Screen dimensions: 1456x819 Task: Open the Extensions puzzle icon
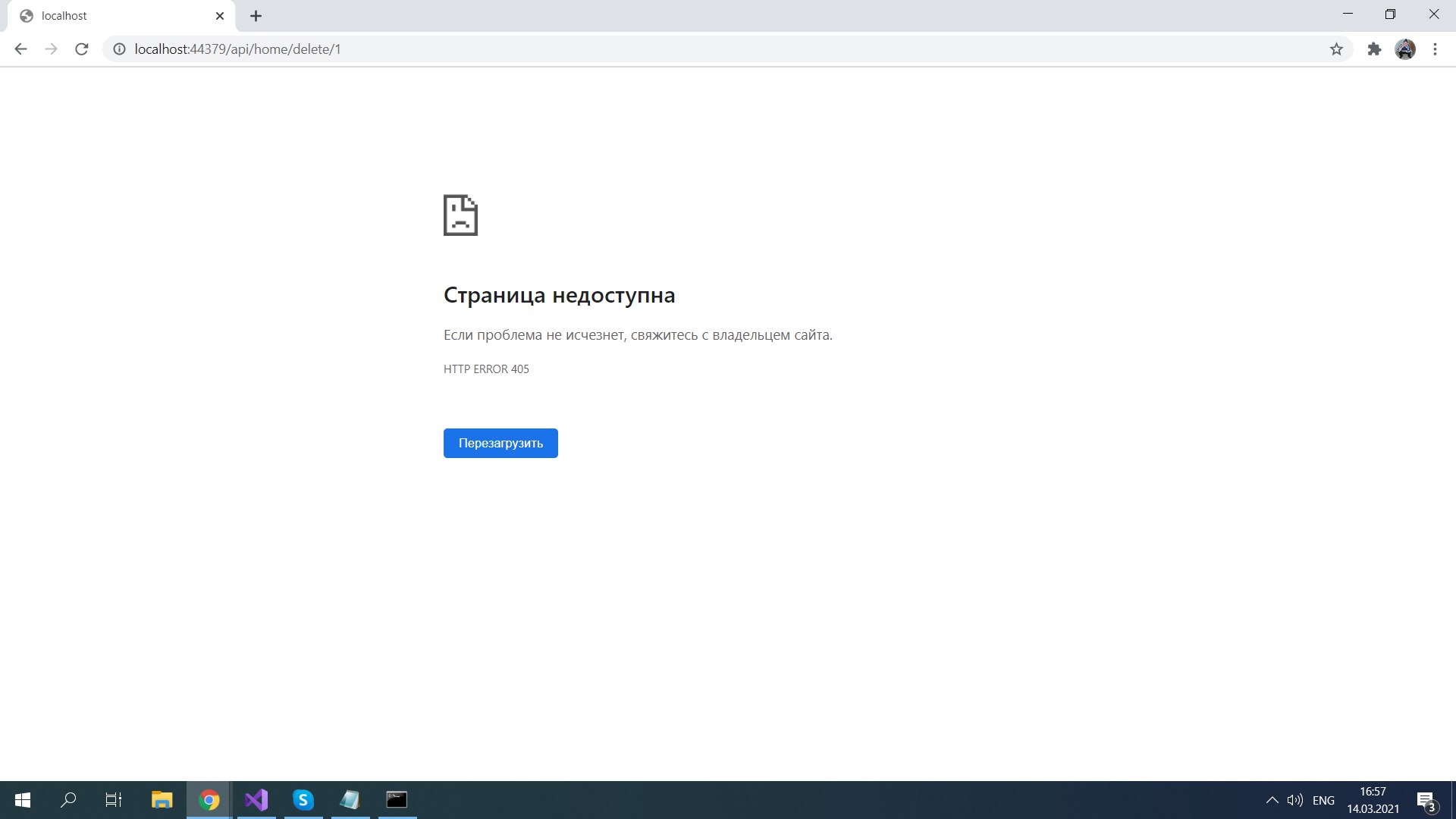1374,49
